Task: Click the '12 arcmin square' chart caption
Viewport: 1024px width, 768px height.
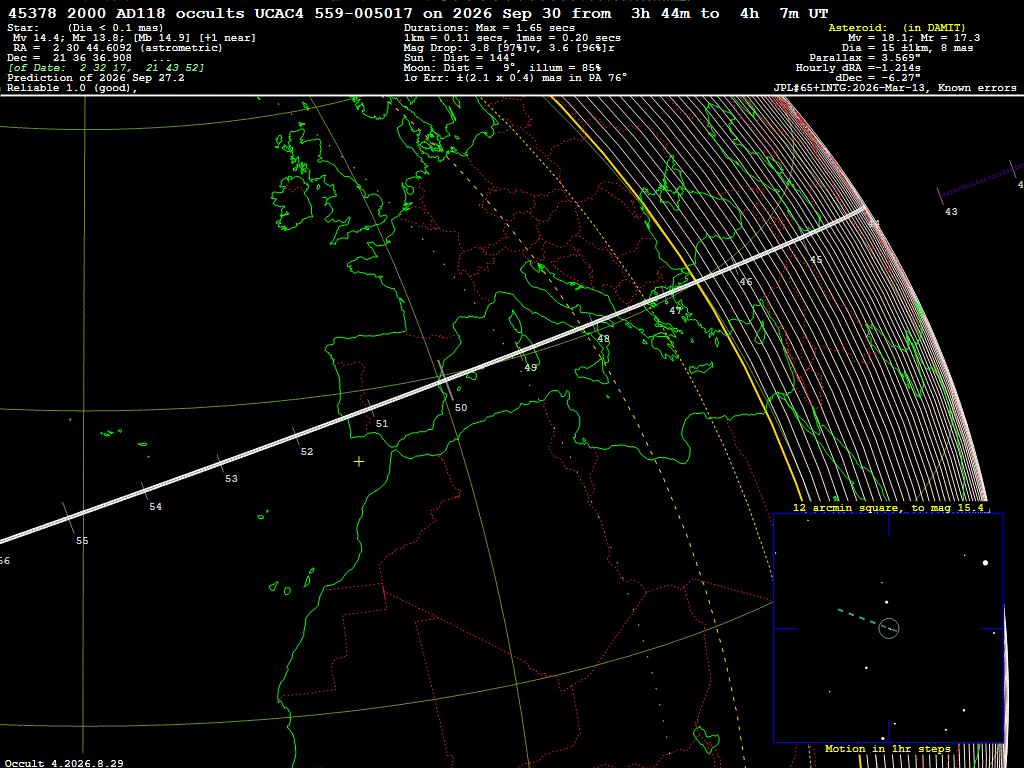Action: click(888, 507)
